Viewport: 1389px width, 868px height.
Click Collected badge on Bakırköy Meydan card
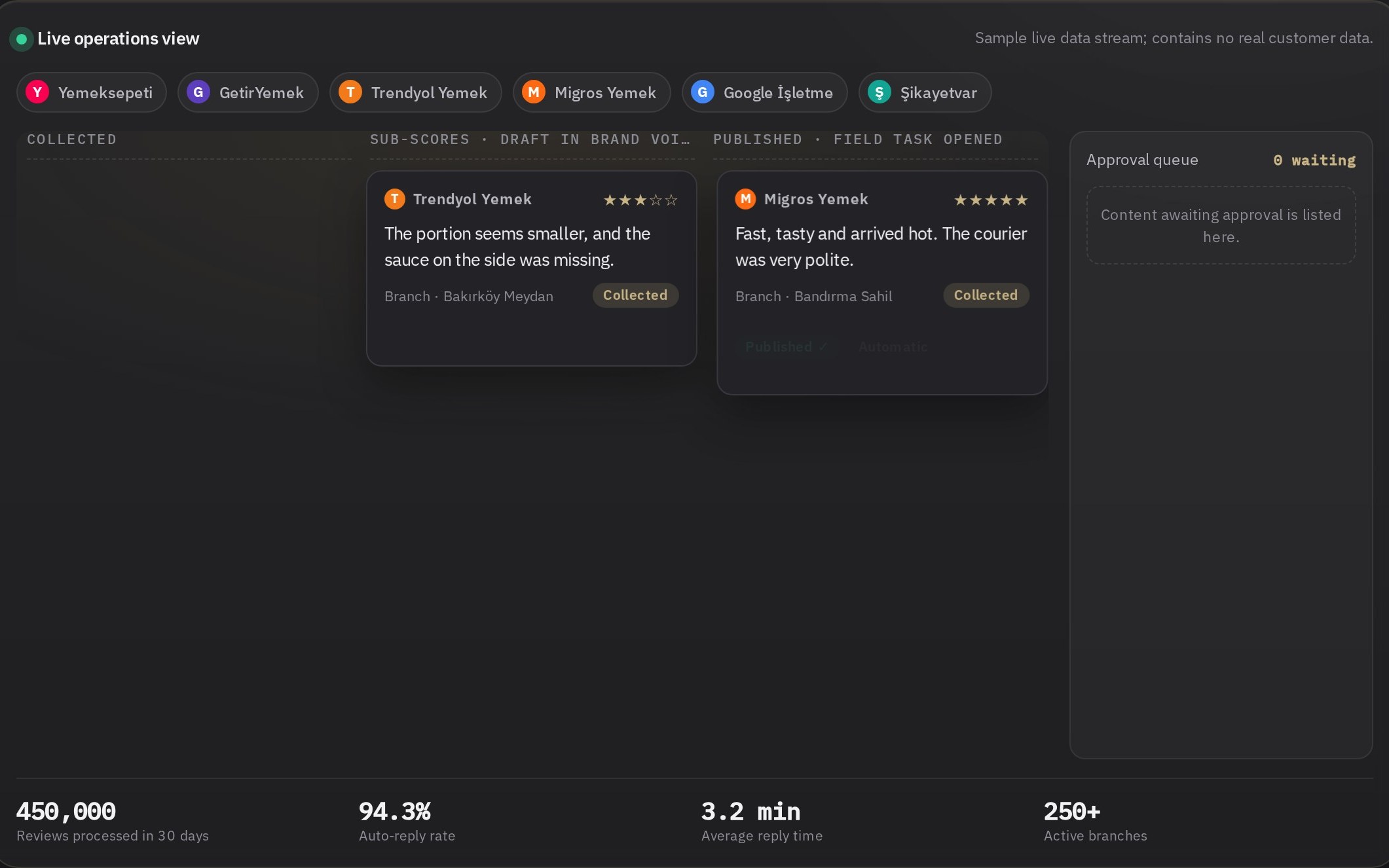[x=635, y=295]
